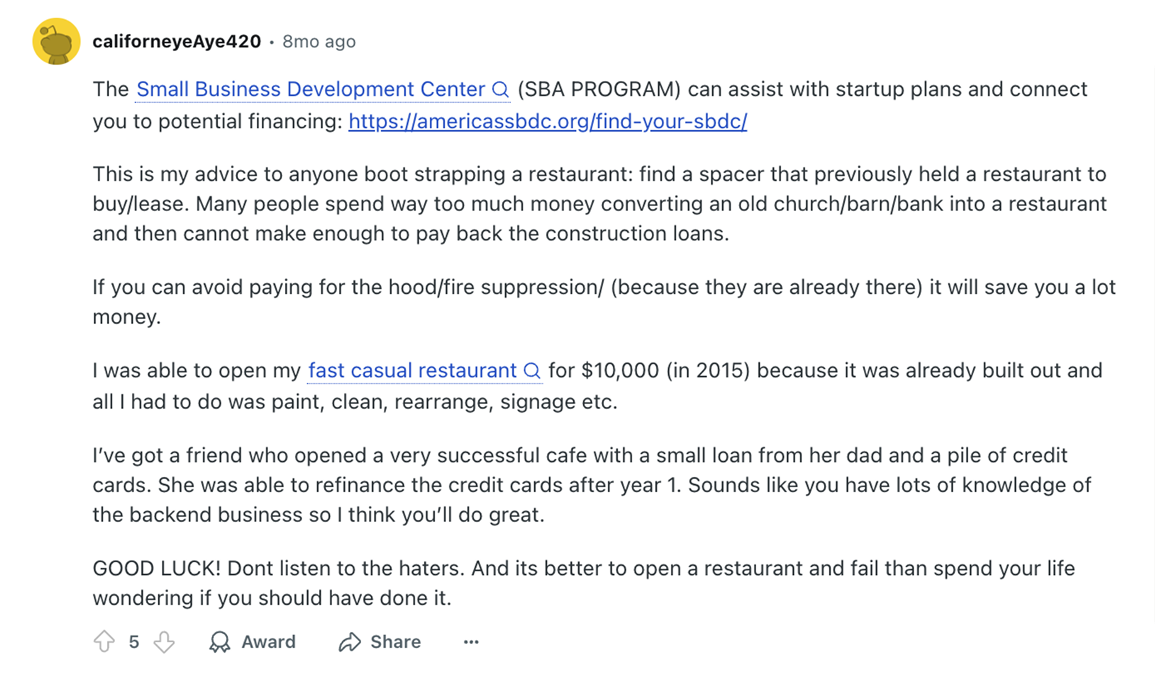Open the fast casual restaurant link
Image resolution: width=1163 pixels, height=688 pixels.
(x=412, y=370)
